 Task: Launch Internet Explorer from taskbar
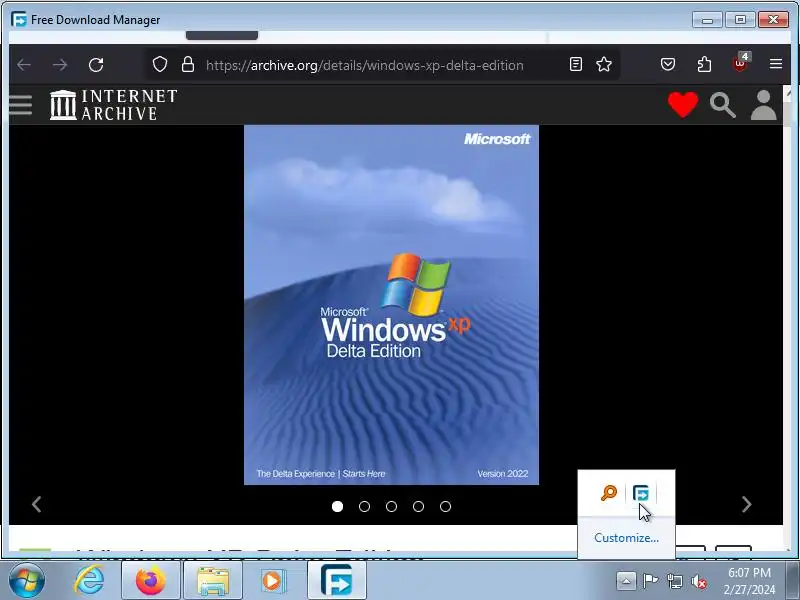pyautogui.click(x=89, y=581)
